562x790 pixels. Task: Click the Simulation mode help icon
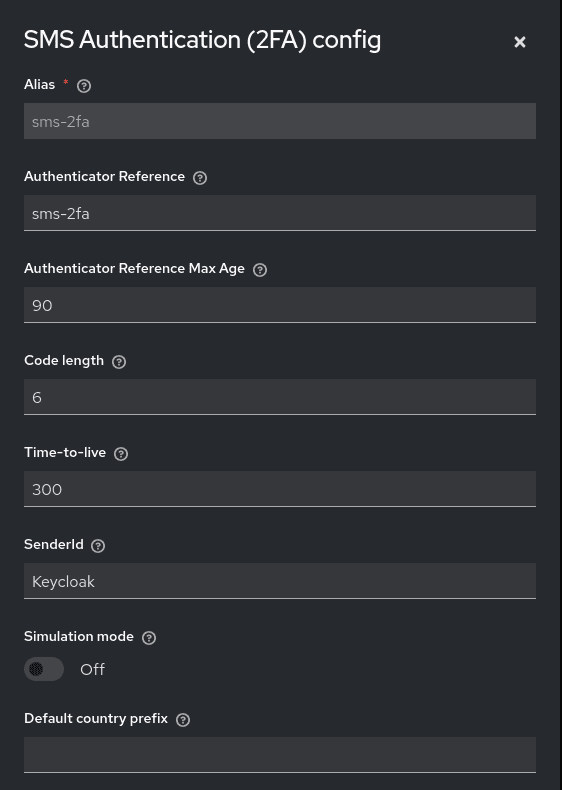149,638
